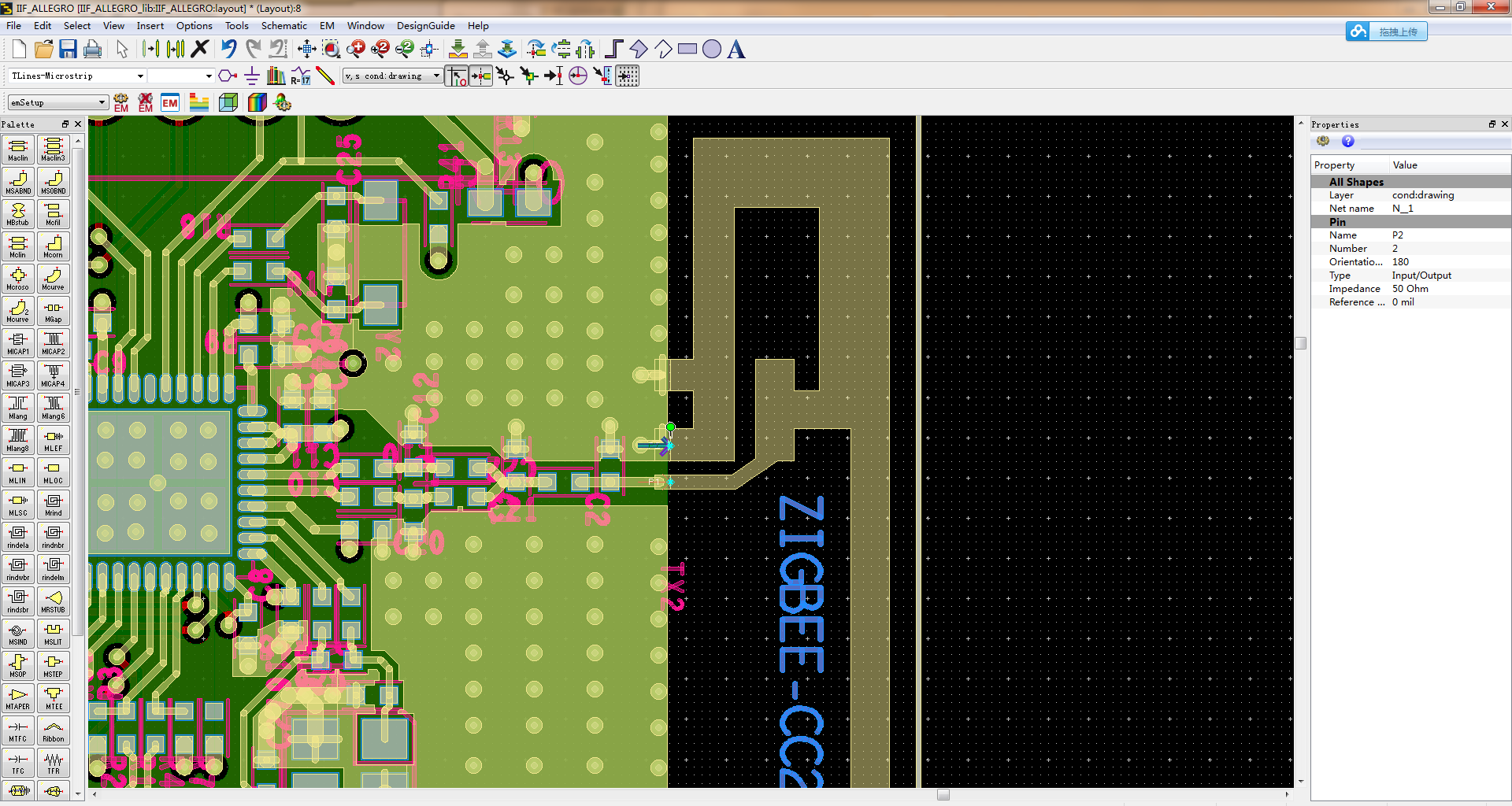Place the Ribbon palette component
1512x806 pixels.
tap(54, 730)
